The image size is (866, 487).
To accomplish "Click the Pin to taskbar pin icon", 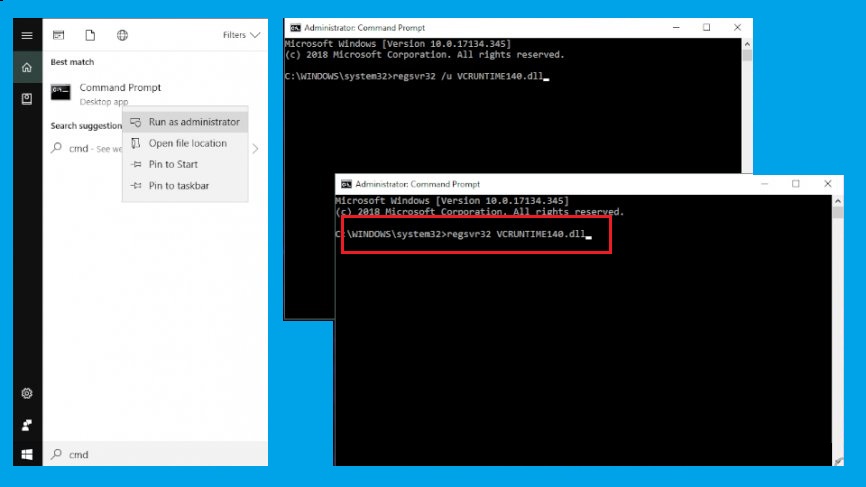I will point(136,186).
